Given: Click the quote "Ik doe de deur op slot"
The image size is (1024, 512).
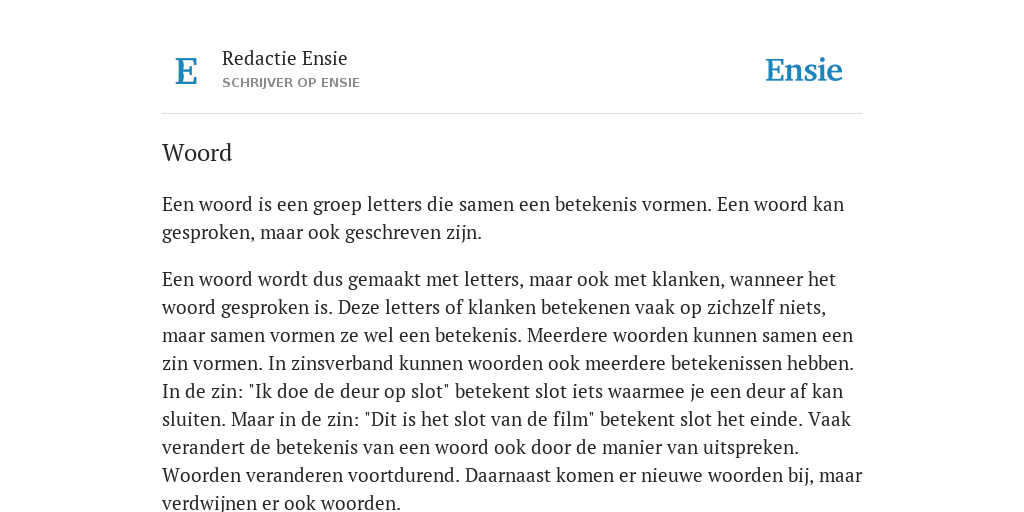Looking at the screenshot, I should (349, 392).
